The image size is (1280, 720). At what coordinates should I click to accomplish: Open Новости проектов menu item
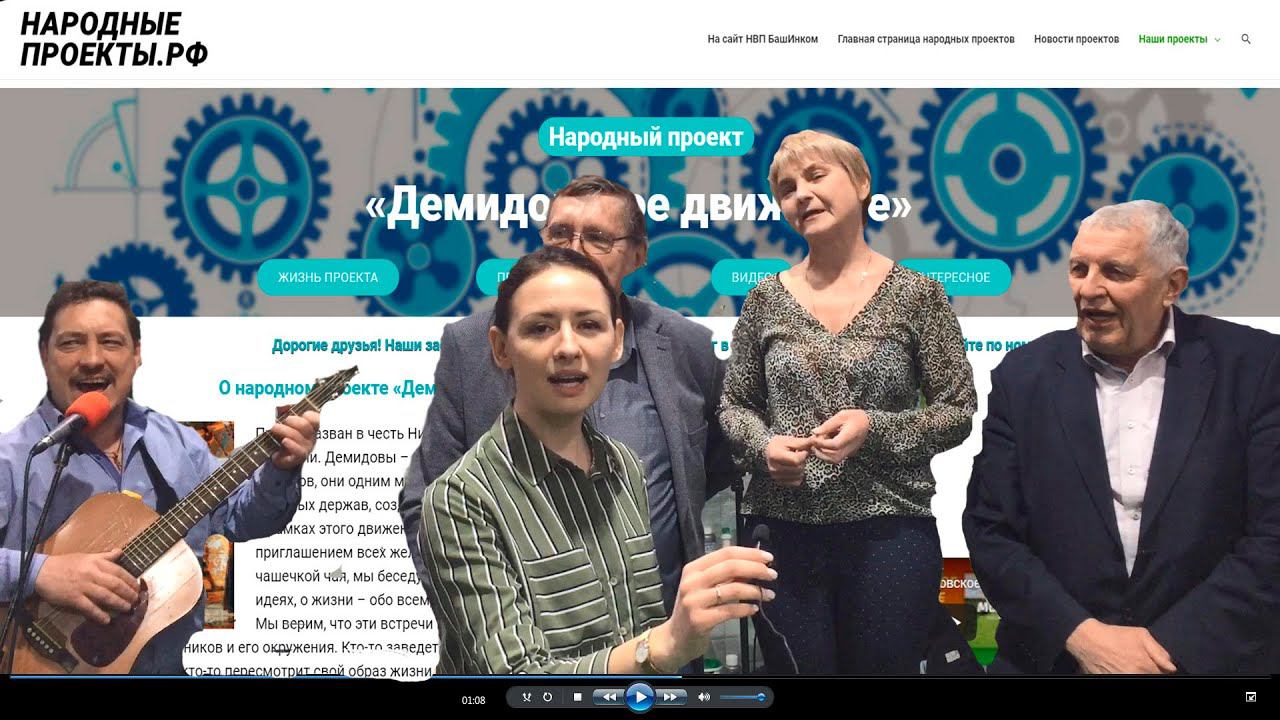pos(1076,39)
